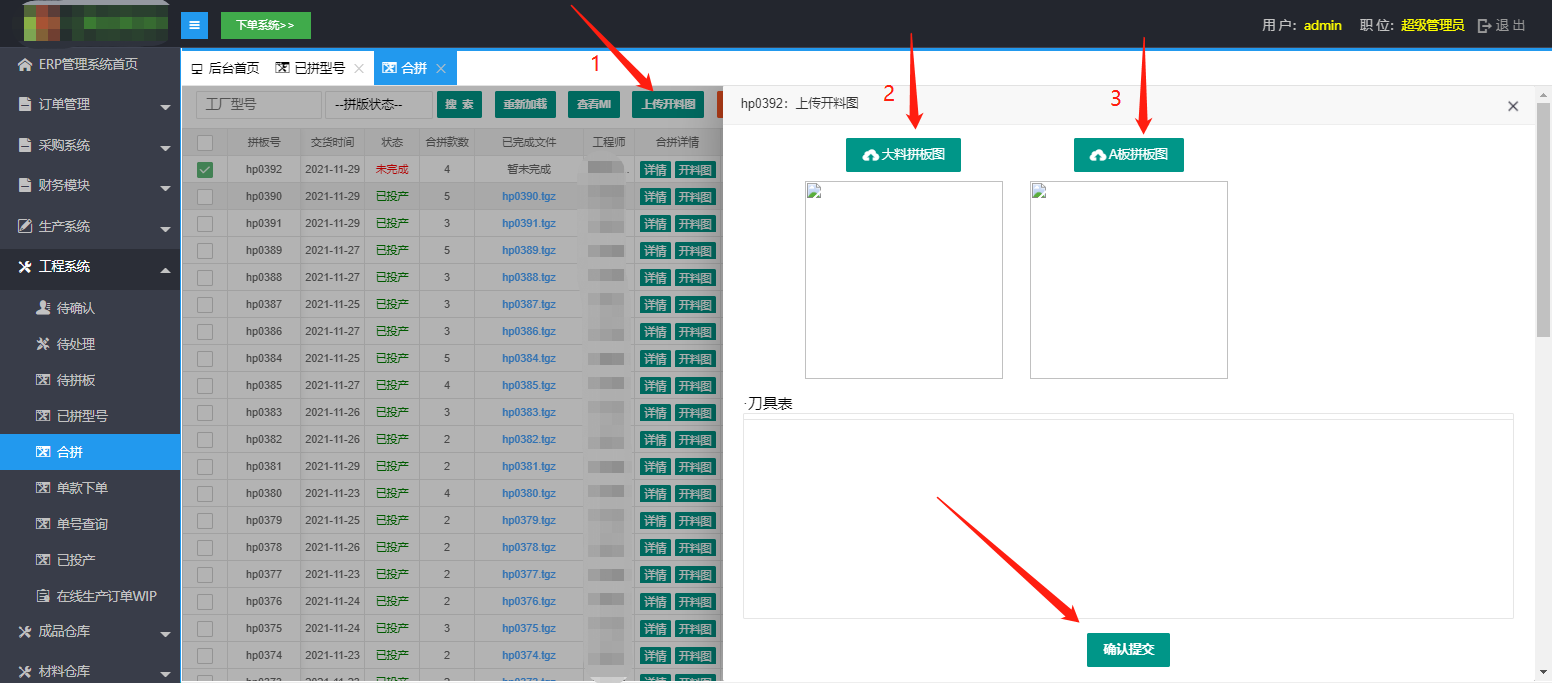Expand the 订单管理 sidebar menu
The width and height of the screenshot is (1552, 683).
tap(90, 105)
